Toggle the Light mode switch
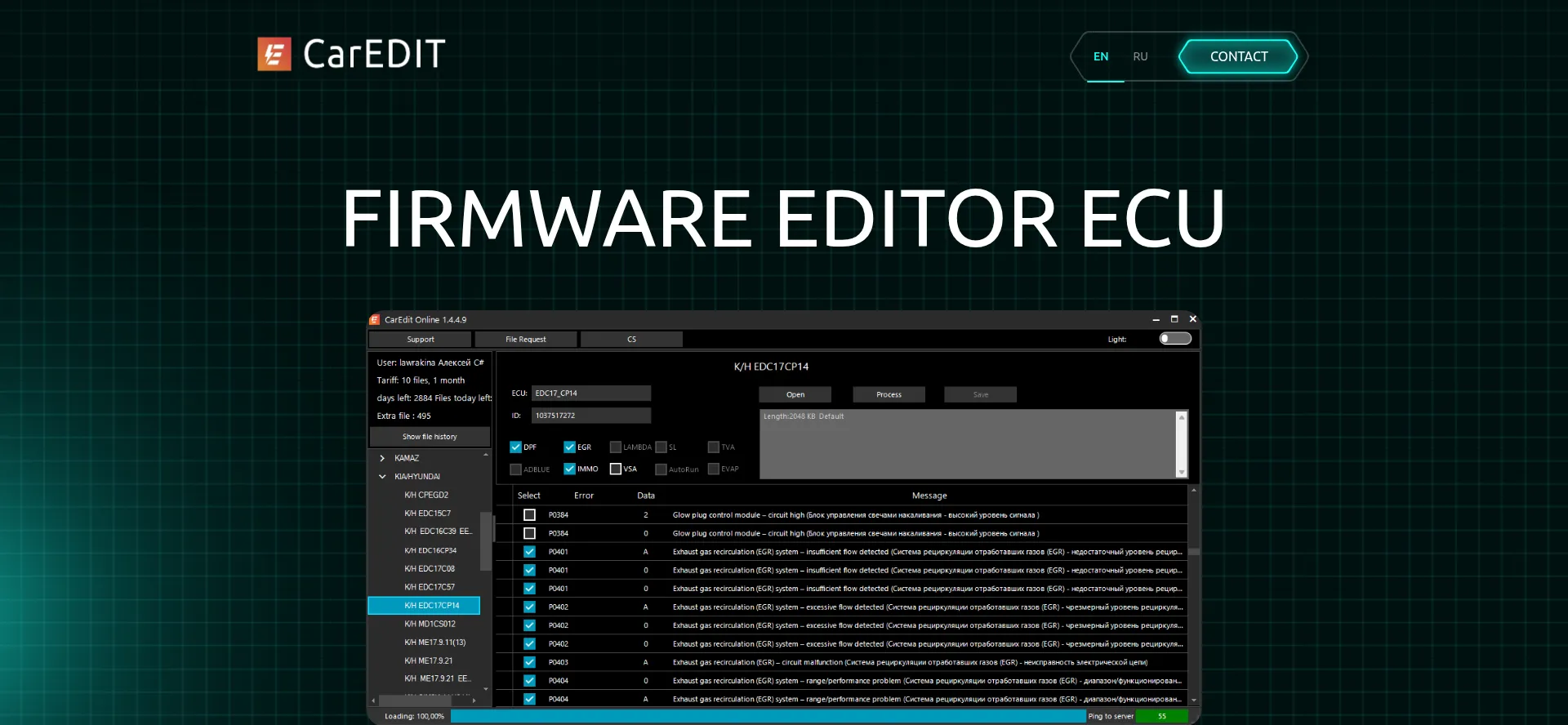The image size is (1568, 725). pos(1175,339)
